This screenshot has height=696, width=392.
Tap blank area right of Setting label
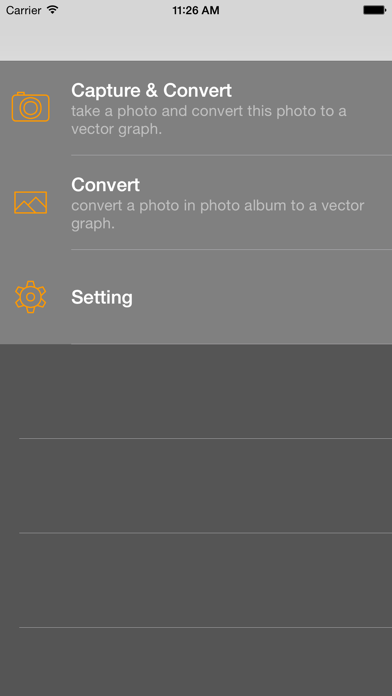tap(262, 297)
